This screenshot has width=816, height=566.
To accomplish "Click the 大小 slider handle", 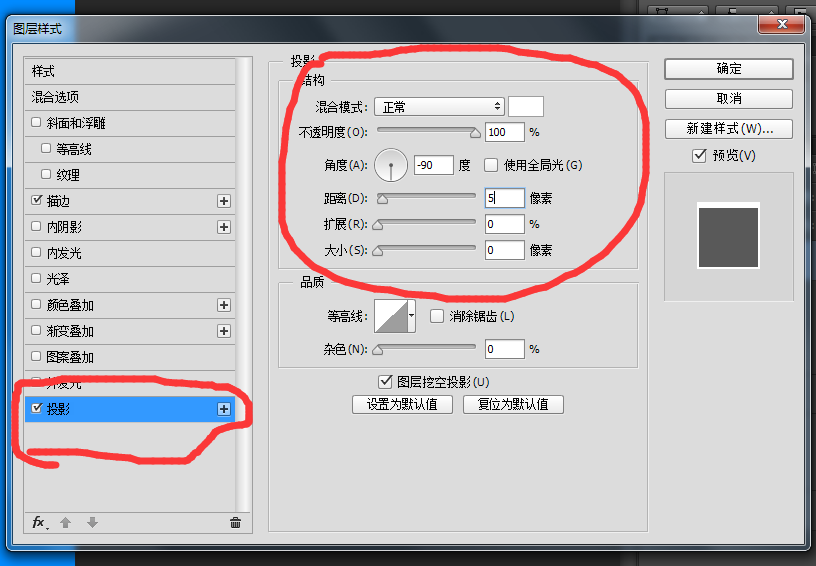I will tap(378, 251).
